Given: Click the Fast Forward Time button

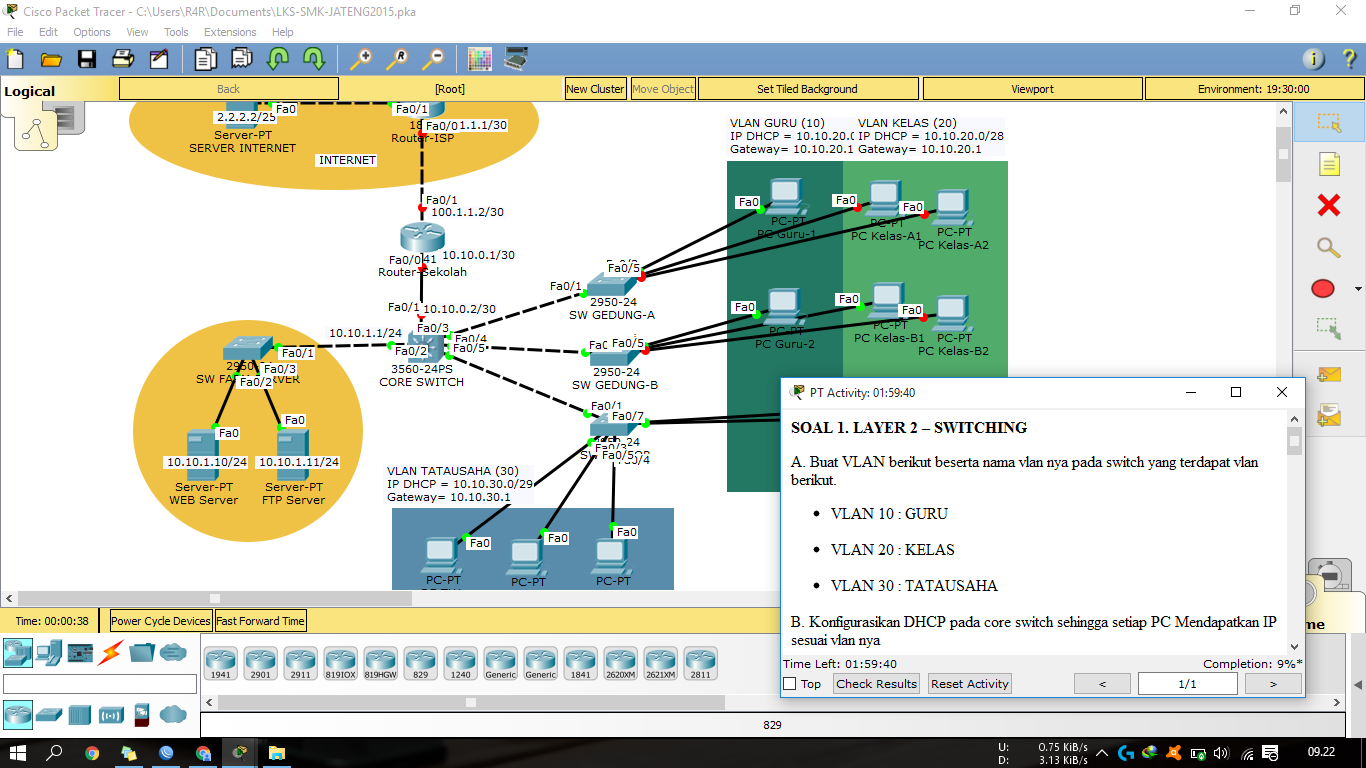Looking at the screenshot, I should (x=260, y=621).
